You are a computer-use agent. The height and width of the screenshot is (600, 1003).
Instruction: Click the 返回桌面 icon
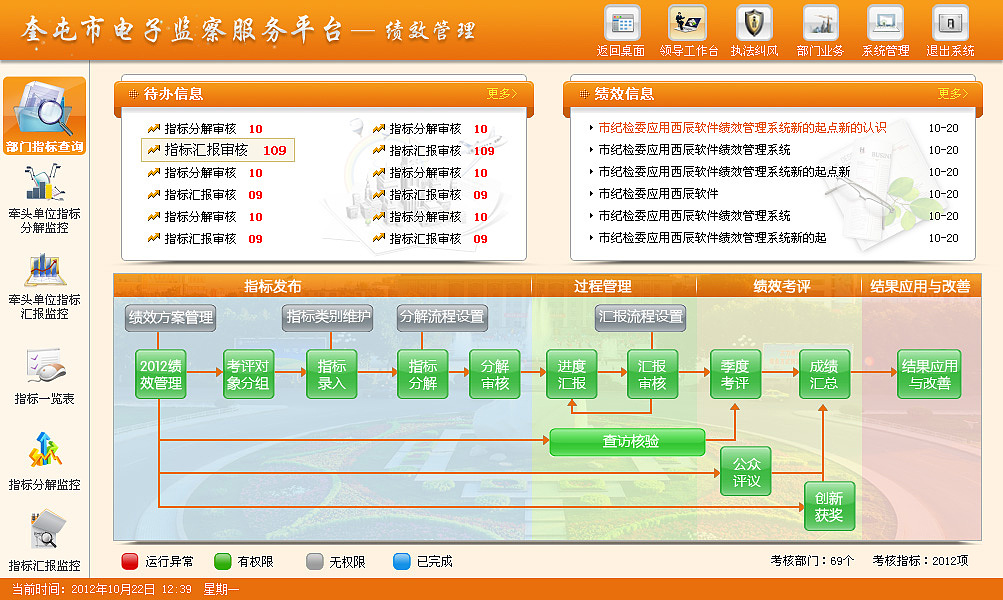pyautogui.click(x=622, y=23)
